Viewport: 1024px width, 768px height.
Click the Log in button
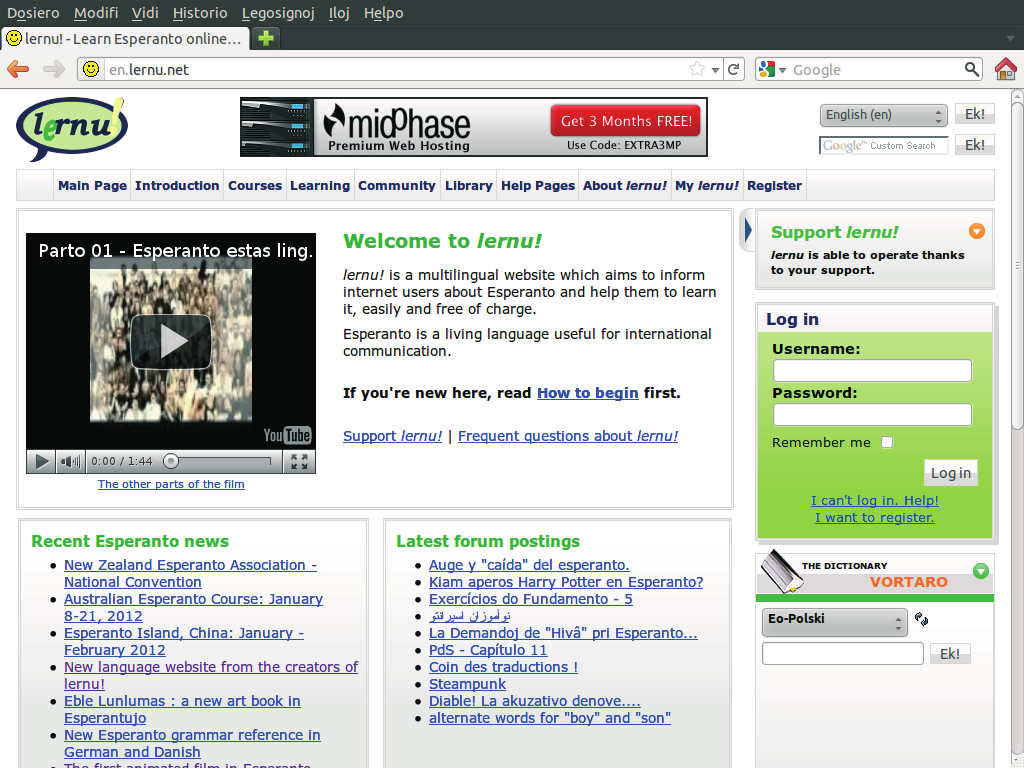point(950,473)
